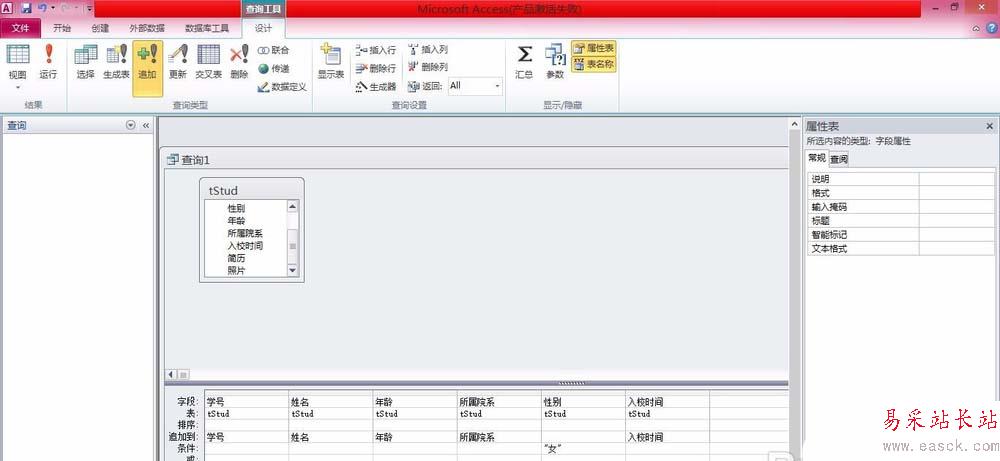Open Access help question mark icon
1000x461 pixels.
pyautogui.click(x=992, y=28)
